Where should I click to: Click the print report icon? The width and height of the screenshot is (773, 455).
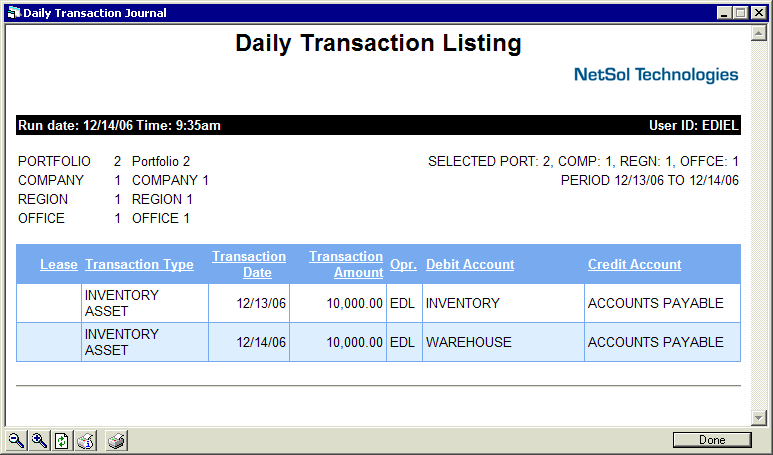pyautogui.click(x=116, y=441)
